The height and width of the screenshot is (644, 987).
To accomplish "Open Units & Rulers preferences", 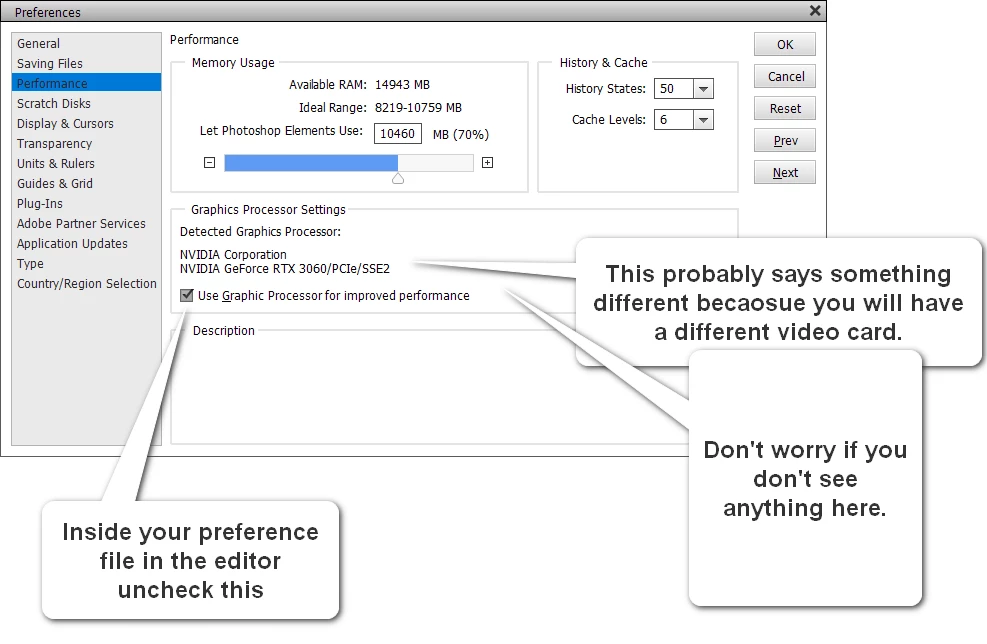I will point(86,164).
